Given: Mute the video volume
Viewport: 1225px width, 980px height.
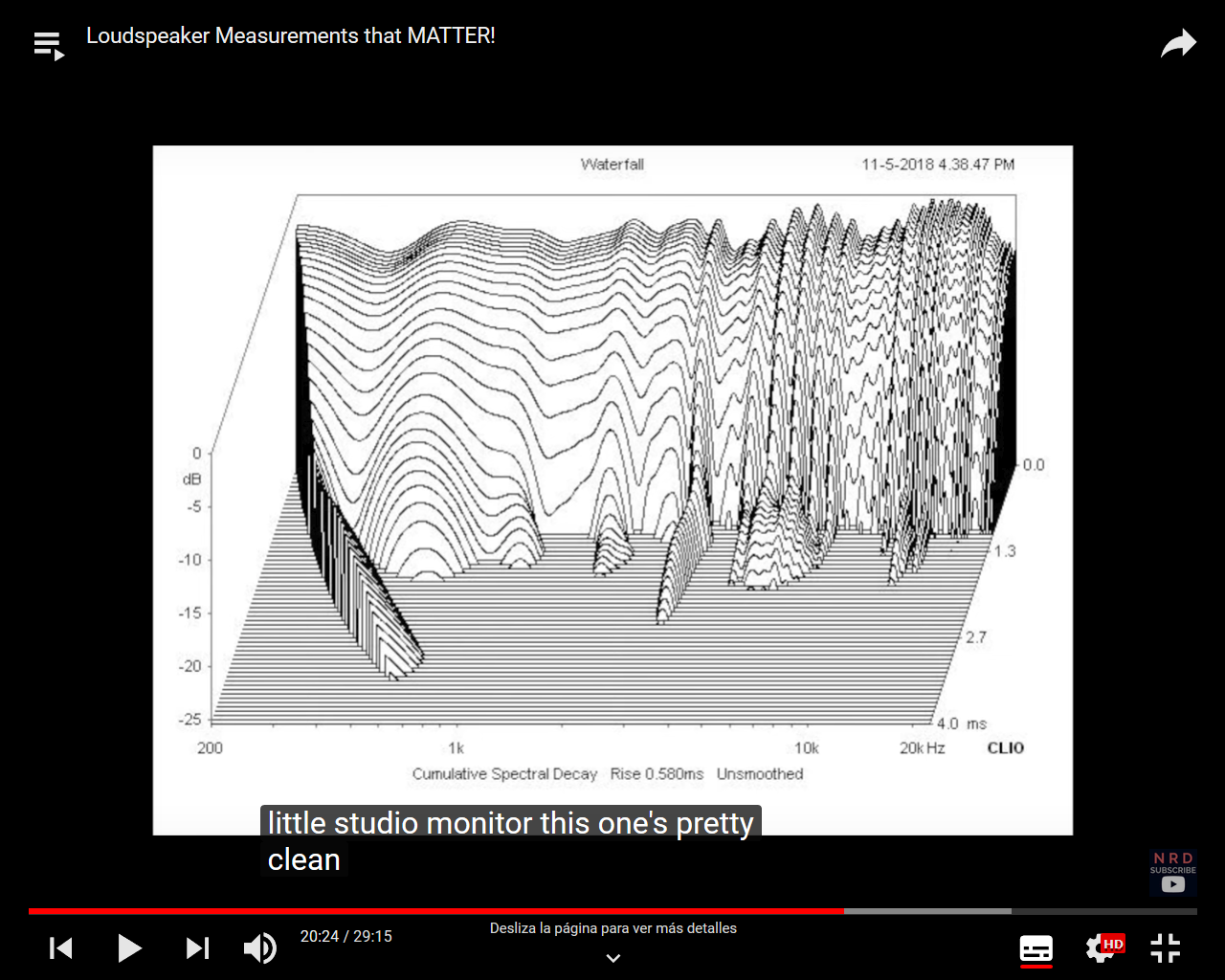Looking at the screenshot, I should tap(259, 948).
